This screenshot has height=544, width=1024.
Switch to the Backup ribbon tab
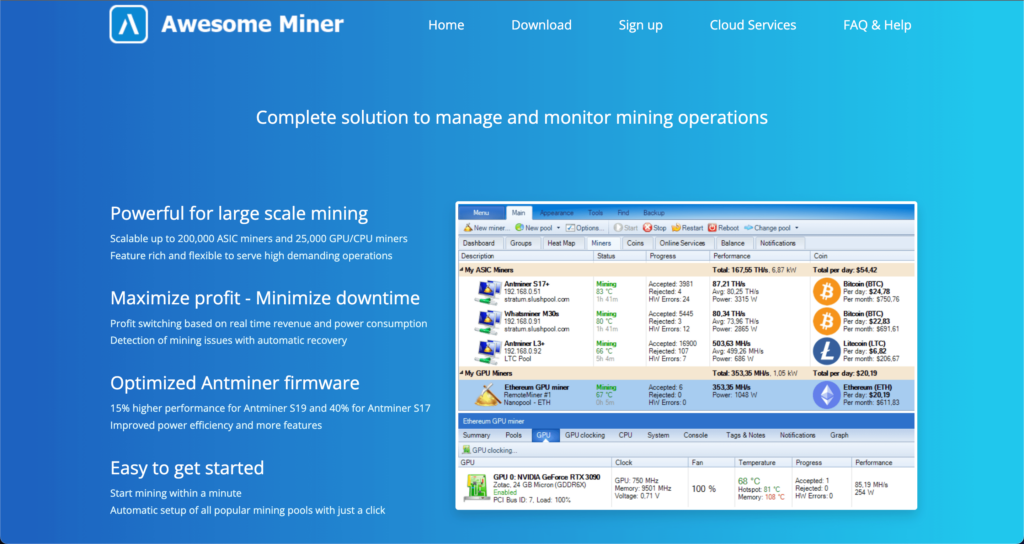pyautogui.click(x=654, y=213)
